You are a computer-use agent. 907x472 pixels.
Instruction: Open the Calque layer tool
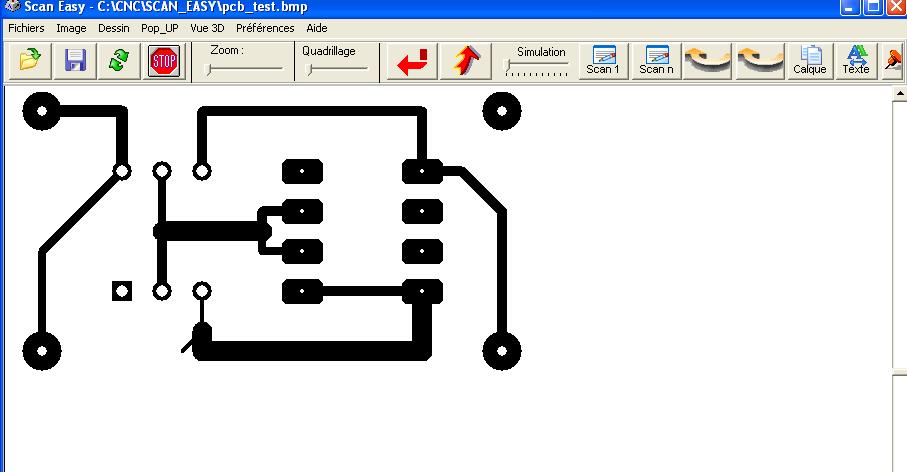pos(809,61)
